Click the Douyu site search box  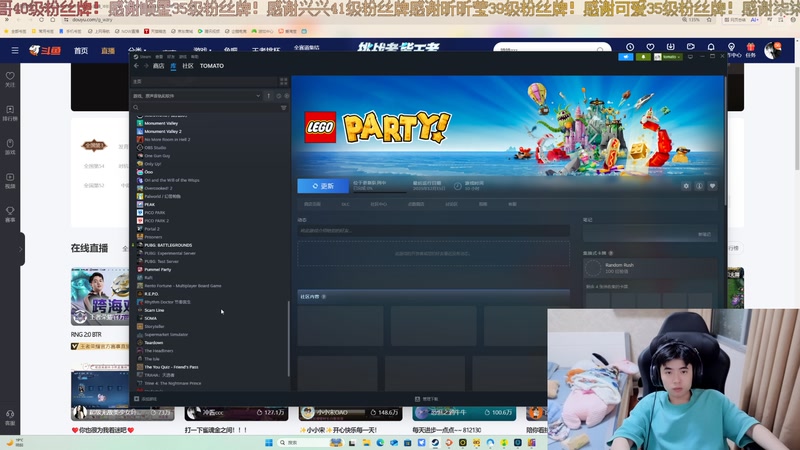[x=552, y=49]
